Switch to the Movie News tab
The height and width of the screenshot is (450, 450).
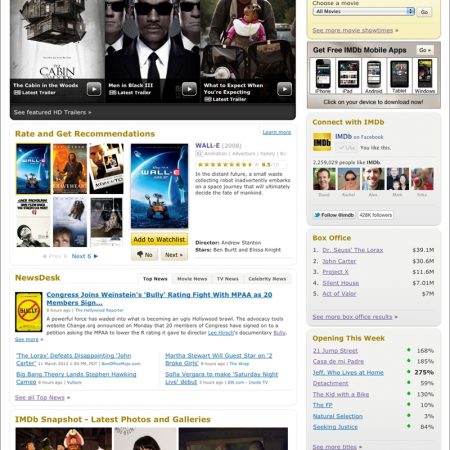pyautogui.click(x=192, y=279)
